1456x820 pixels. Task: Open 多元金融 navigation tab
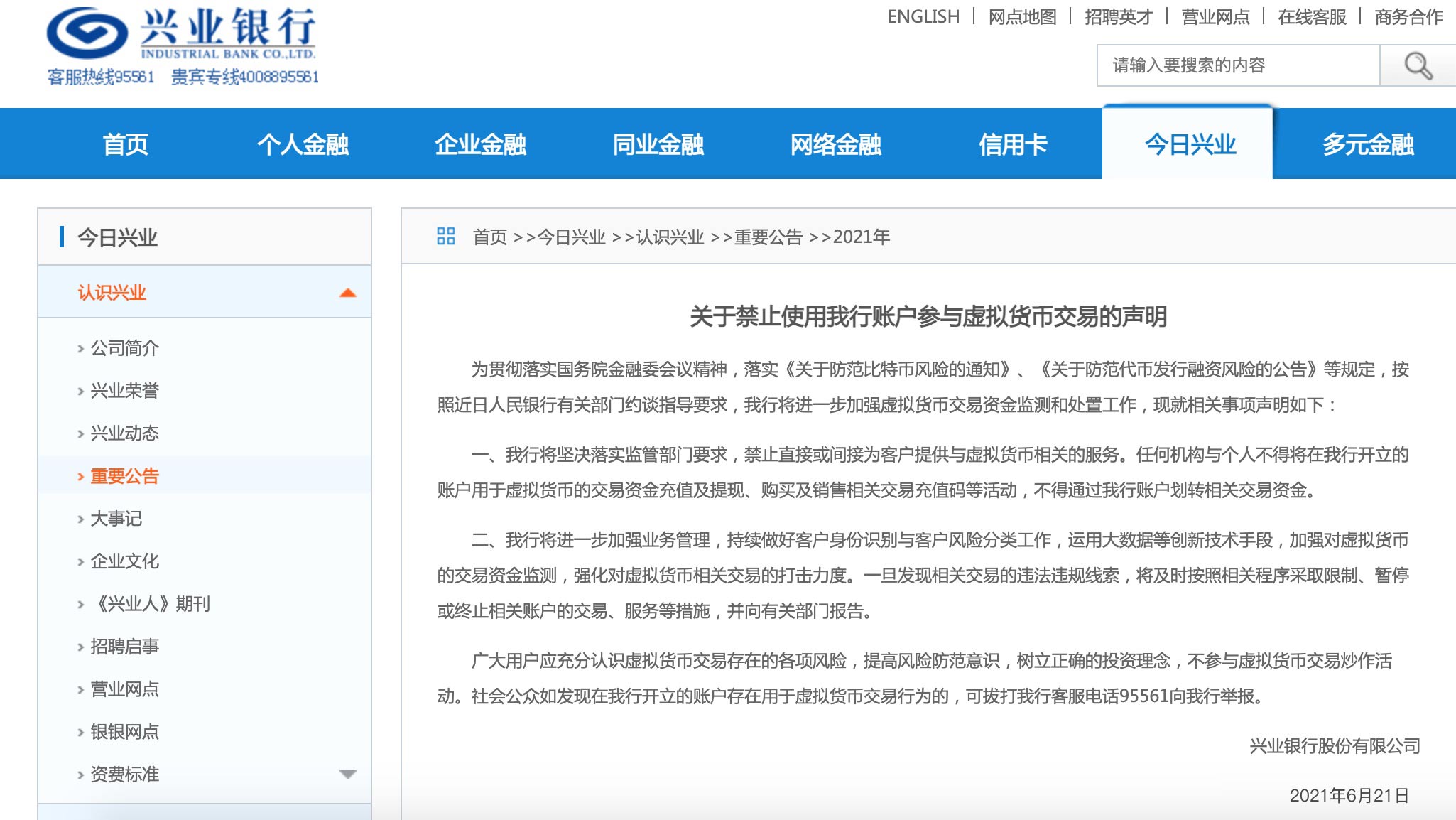[1368, 144]
